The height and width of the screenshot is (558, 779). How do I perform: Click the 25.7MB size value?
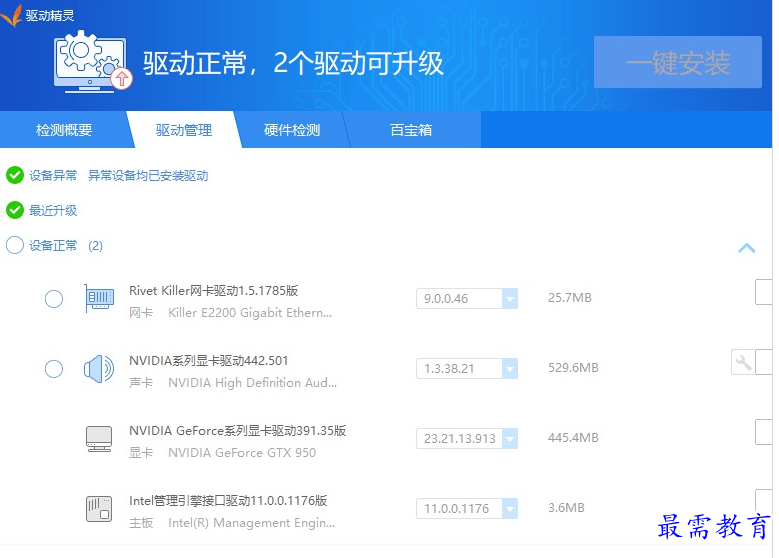point(570,298)
